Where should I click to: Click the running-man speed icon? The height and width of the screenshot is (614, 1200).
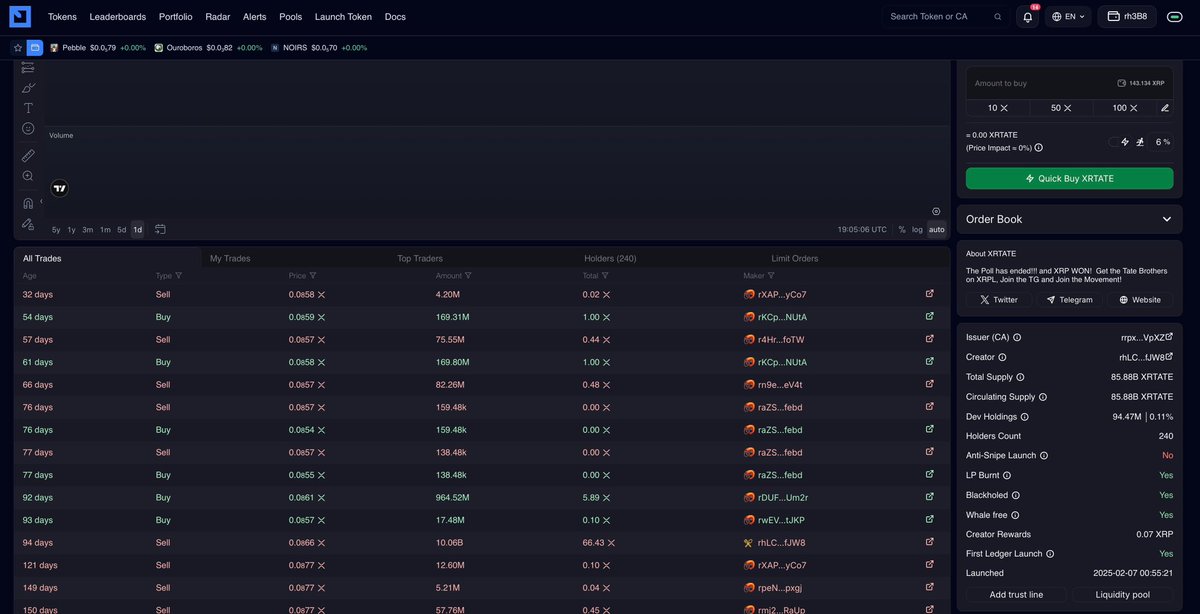click(x=1142, y=142)
